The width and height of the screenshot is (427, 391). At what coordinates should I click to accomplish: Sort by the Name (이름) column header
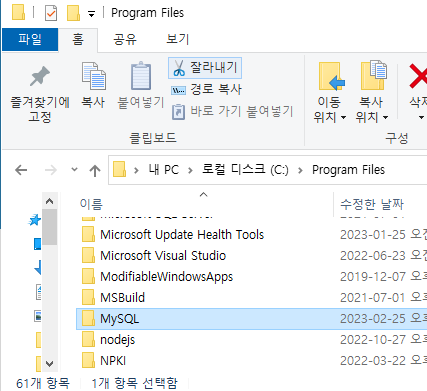(91, 204)
